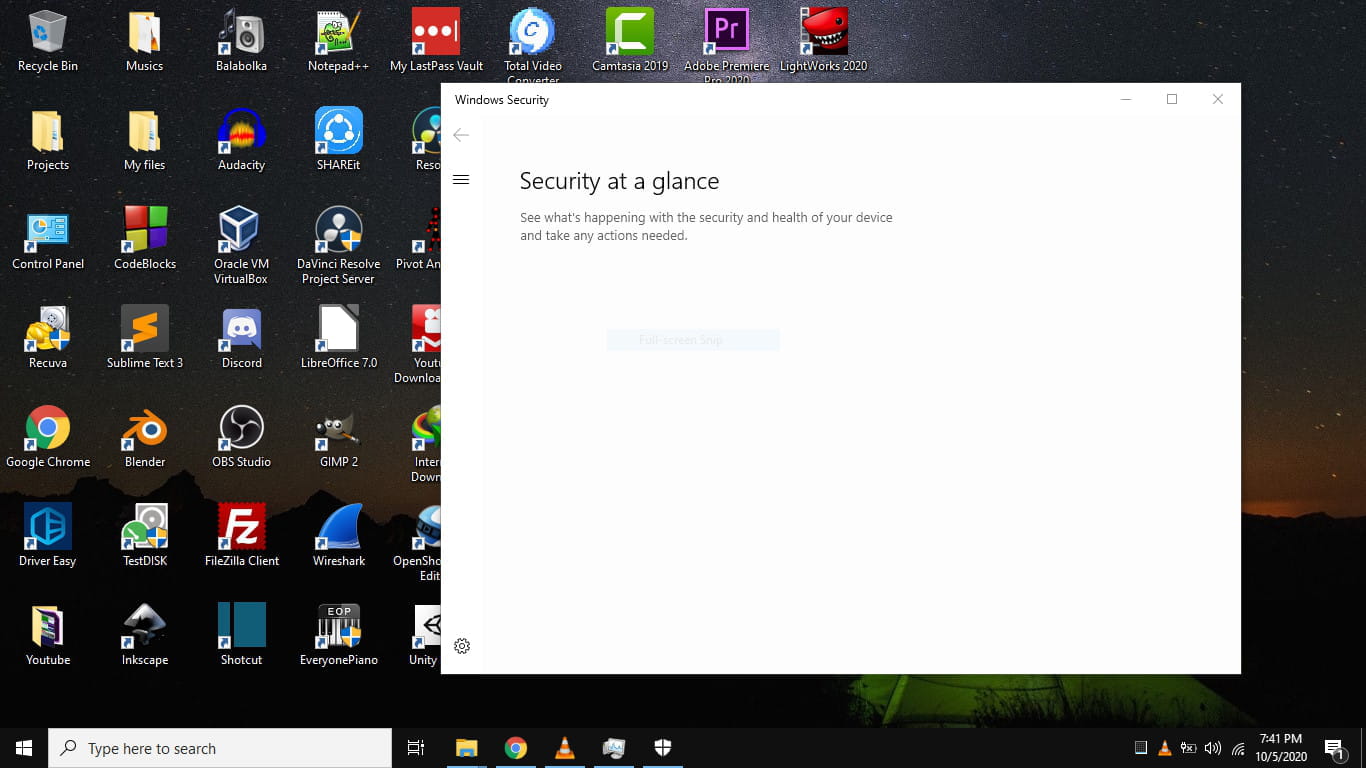Select the My LastPass Vault shortcut

tap(436, 42)
